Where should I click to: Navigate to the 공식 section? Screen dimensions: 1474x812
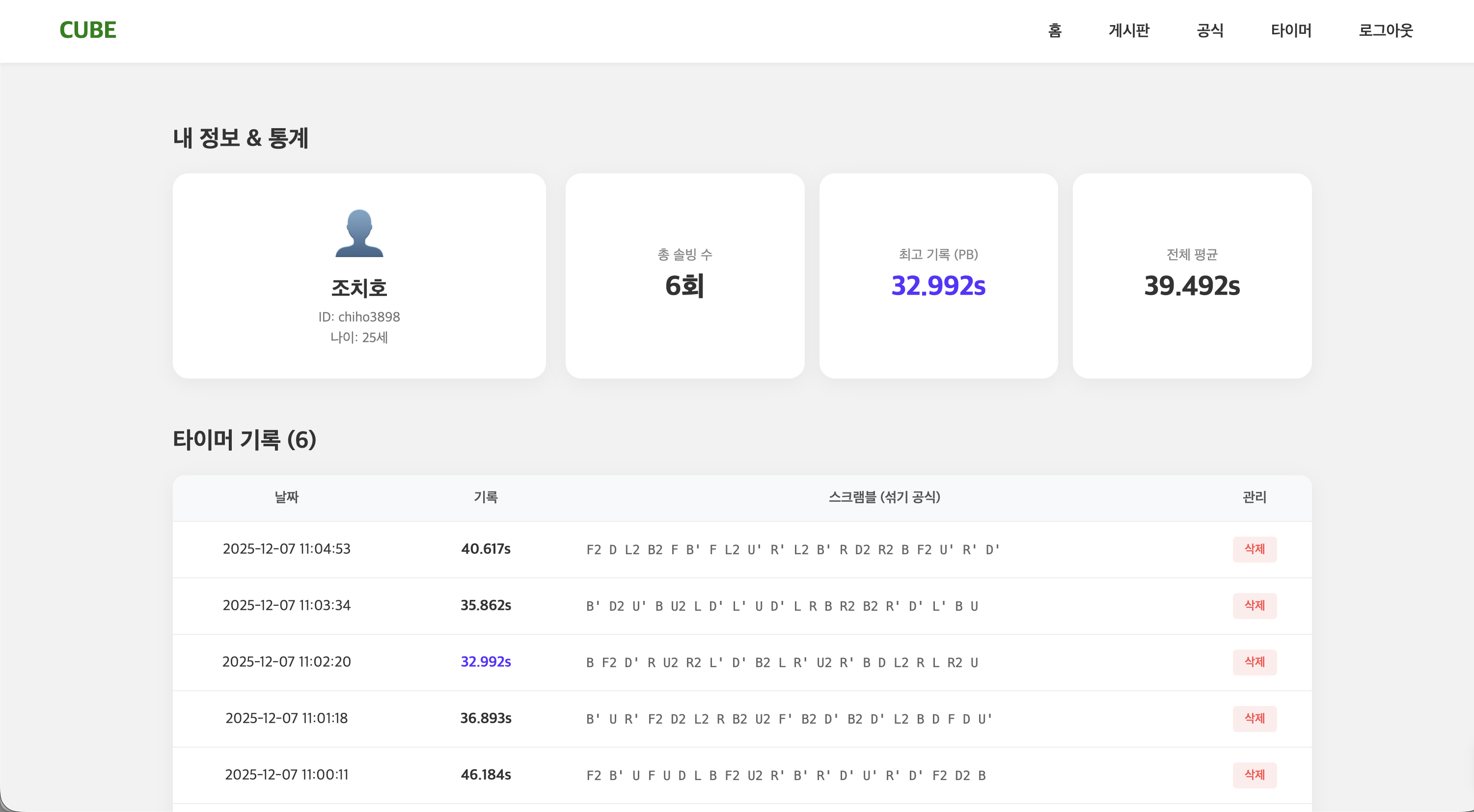pyautogui.click(x=1210, y=30)
